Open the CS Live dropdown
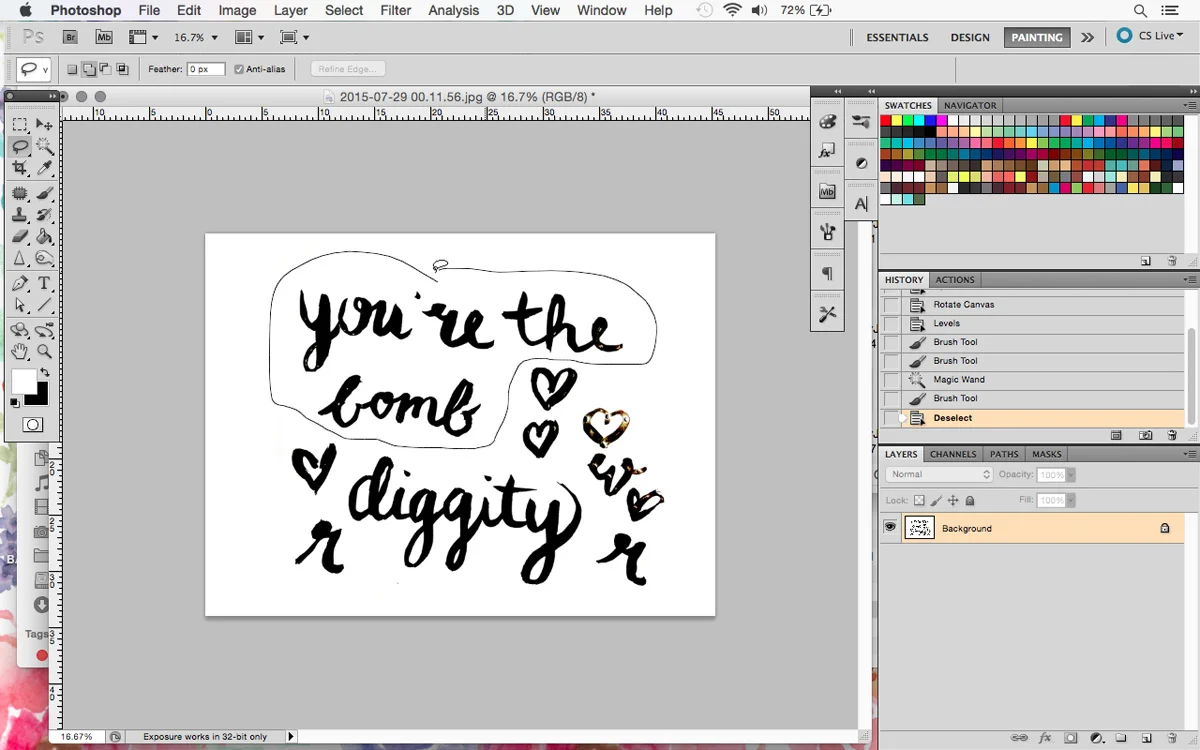 click(x=1150, y=36)
